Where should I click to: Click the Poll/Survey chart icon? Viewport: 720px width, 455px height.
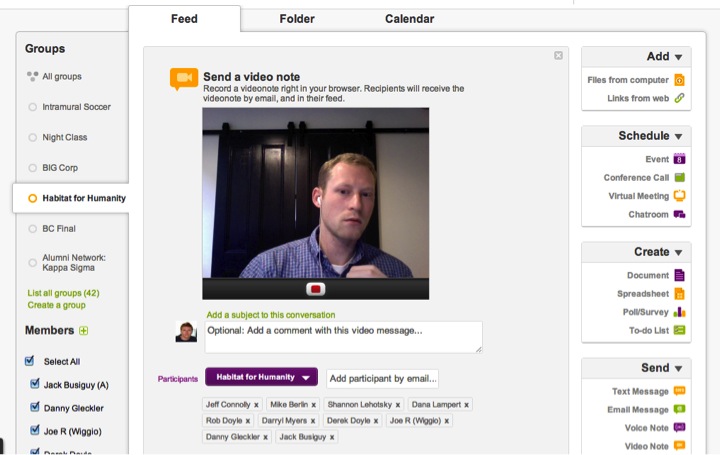679,312
